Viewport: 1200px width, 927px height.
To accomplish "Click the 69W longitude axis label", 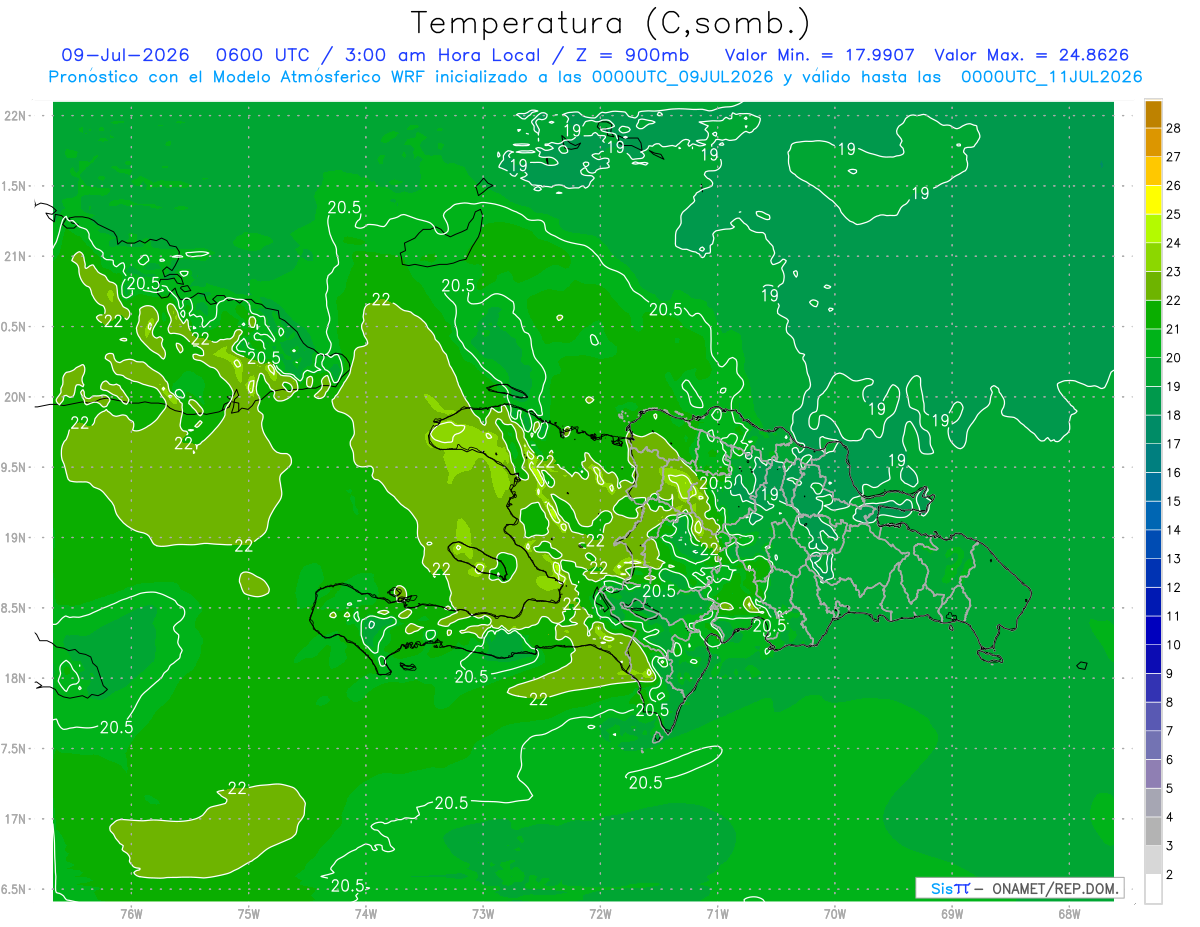I will (x=952, y=913).
